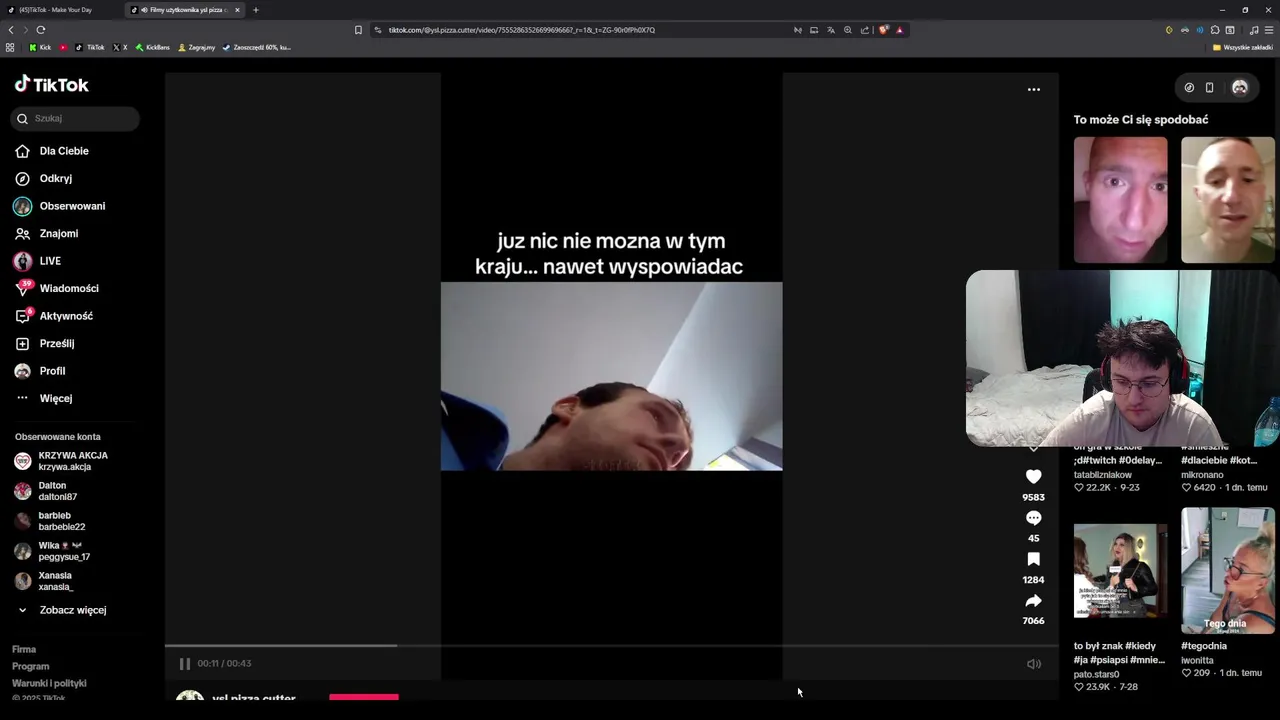Image resolution: width=1280 pixels, height=720 pixels.
Task: Save video with bookmark icon
Action: click(1033, 559)
